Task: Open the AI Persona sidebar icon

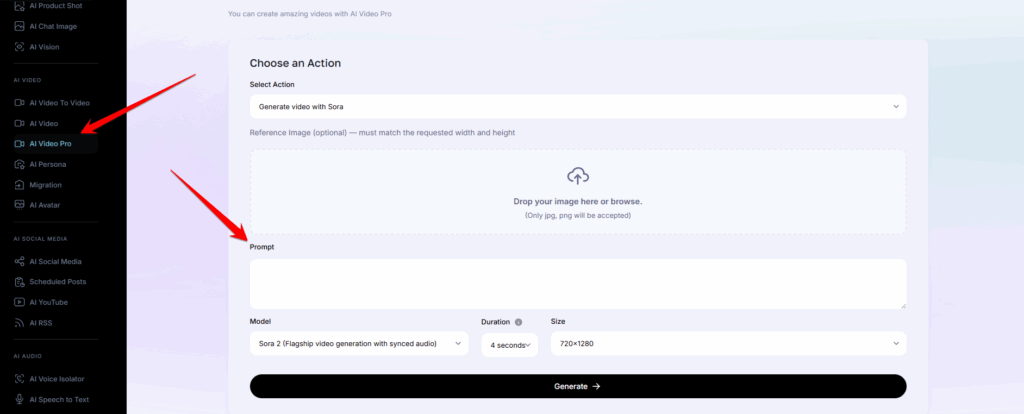Action: [x=19, y=164]
